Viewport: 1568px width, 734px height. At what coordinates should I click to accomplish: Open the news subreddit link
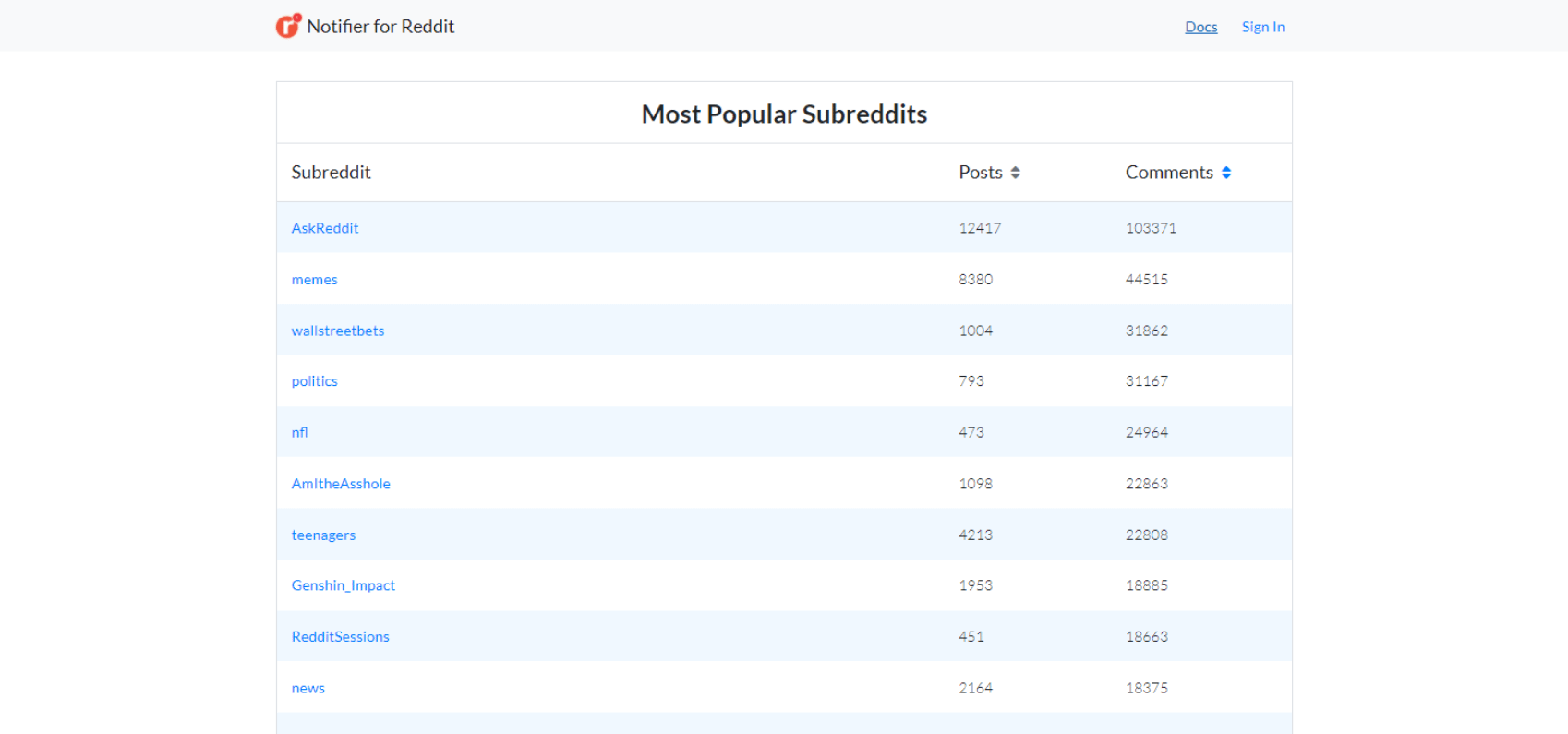tap(308, 688)
